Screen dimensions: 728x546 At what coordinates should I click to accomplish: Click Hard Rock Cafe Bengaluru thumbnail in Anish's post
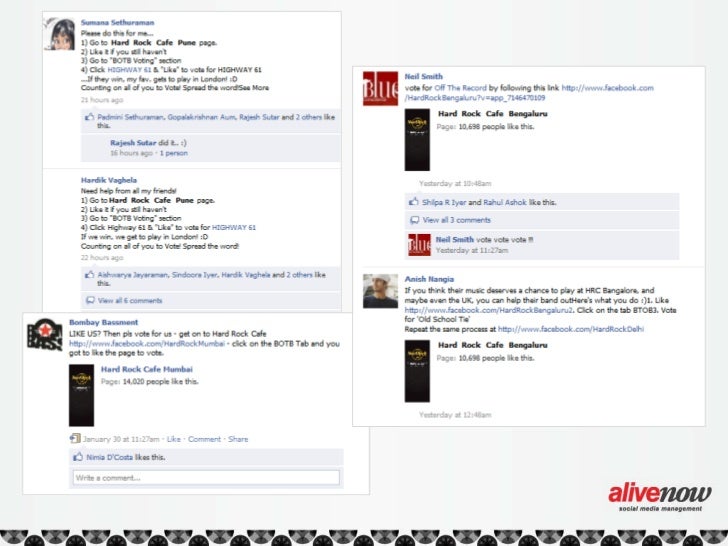tap(417, 371)
